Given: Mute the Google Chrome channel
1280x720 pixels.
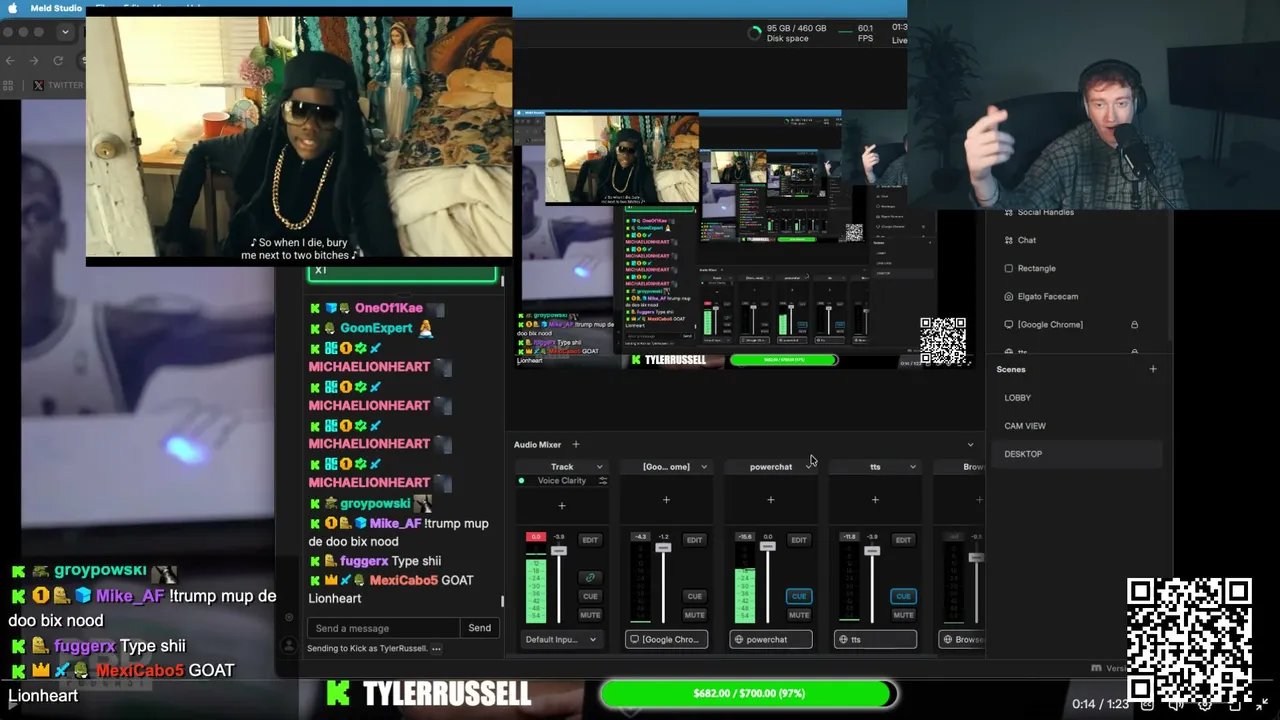Looking at the screenshot, I should (694, 615).
